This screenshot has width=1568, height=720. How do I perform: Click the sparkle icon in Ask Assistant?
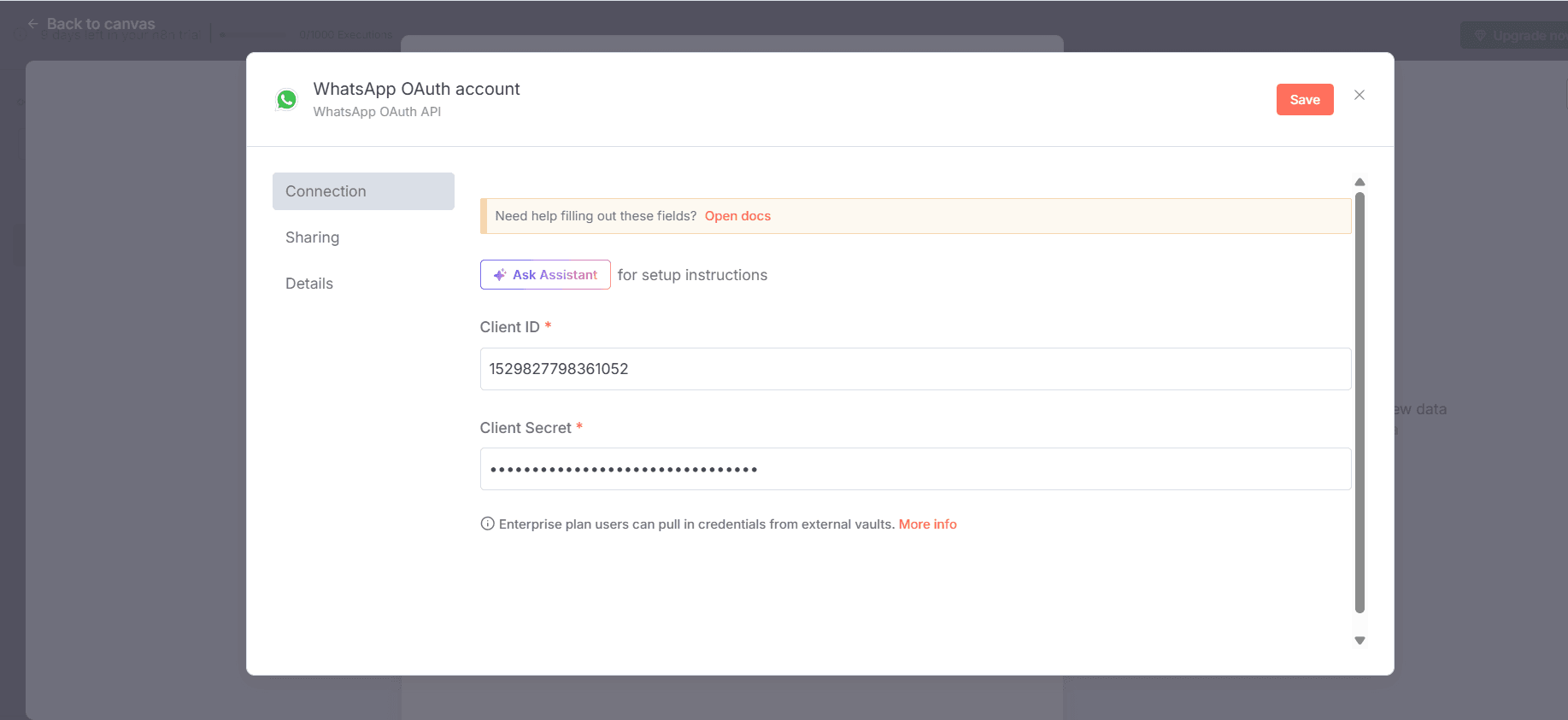[500, 275]
